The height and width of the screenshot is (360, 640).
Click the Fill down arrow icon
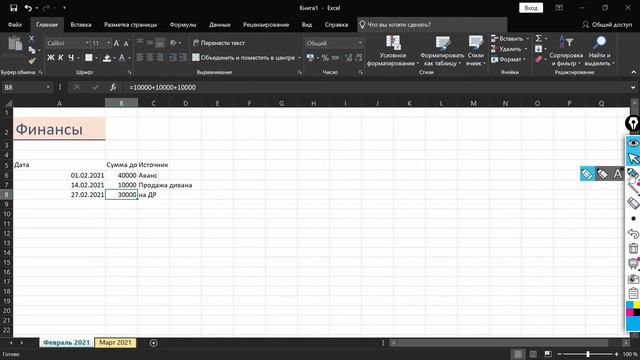pyautogui.click(x=538, y=49)
